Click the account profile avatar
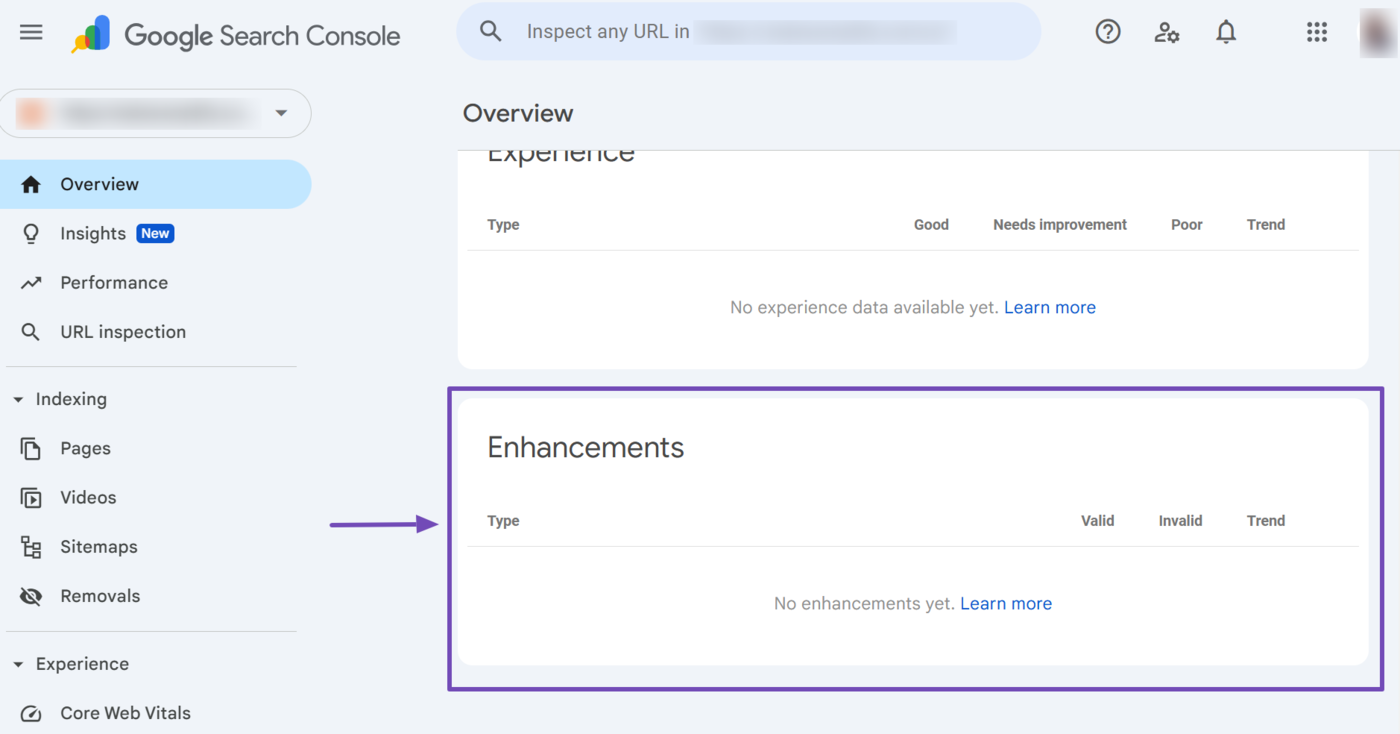The height and width of the screenshot is (734, 1400). click(1377, 32)
